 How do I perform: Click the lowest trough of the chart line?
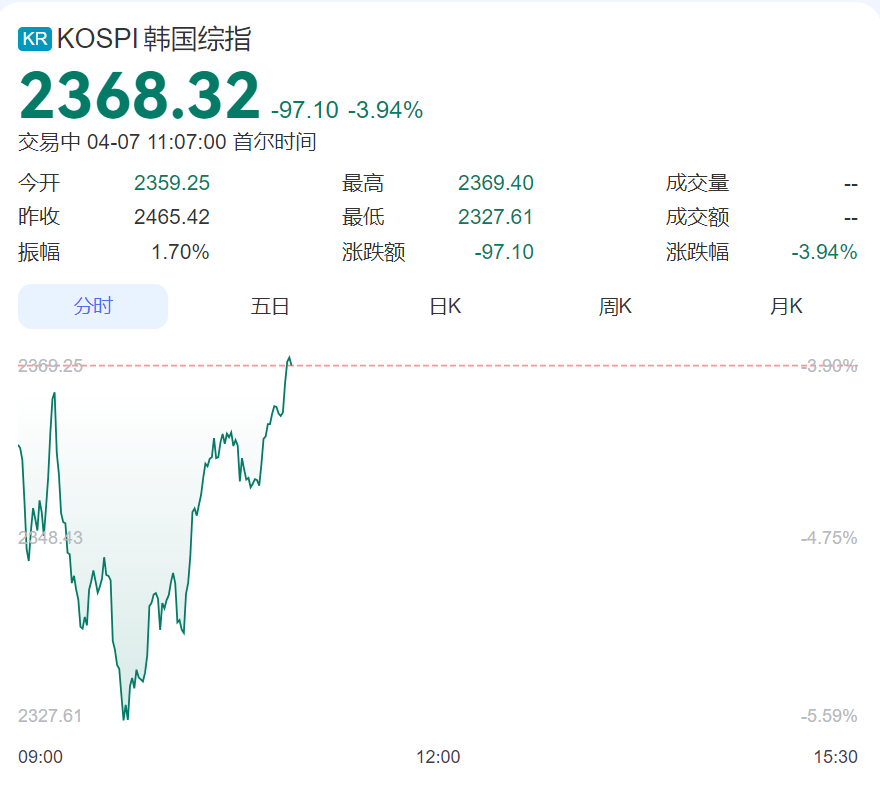tap(125, 717)
